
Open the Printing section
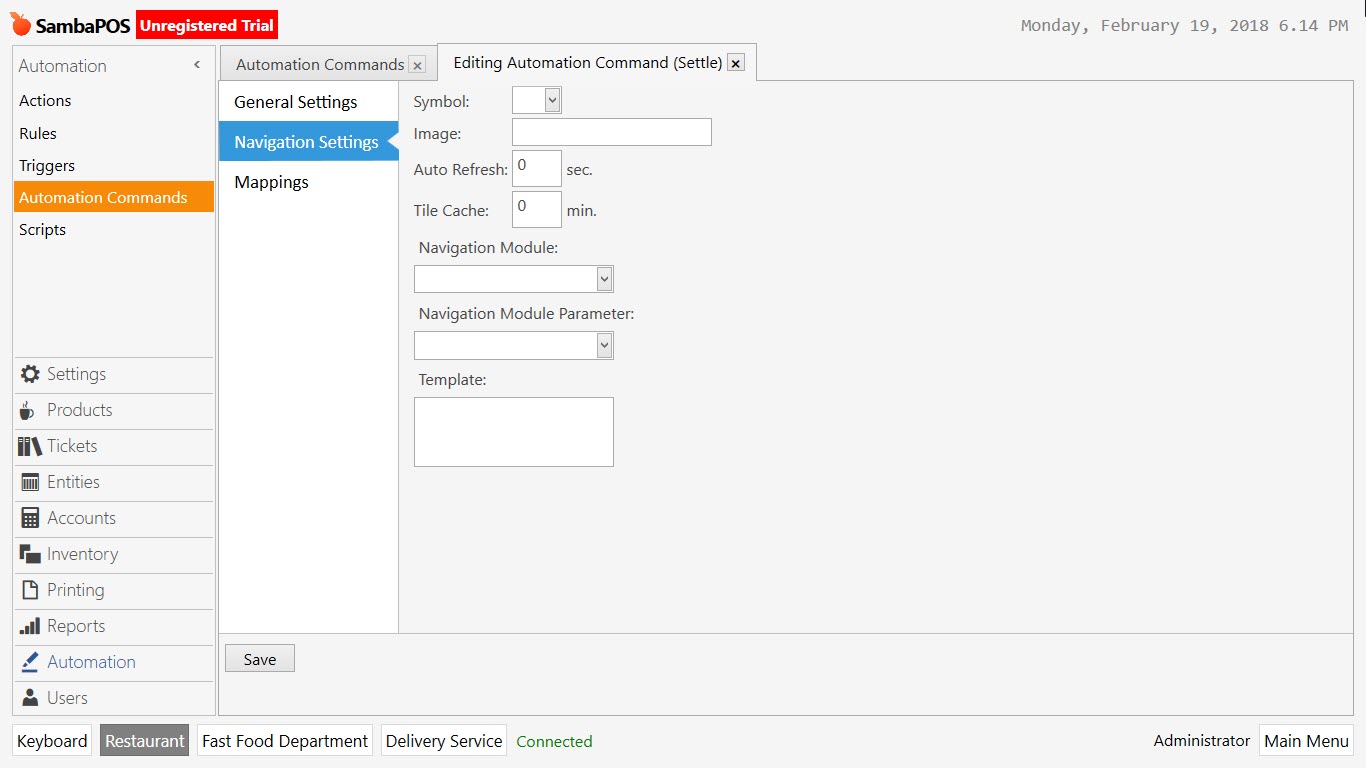(73, 590)
